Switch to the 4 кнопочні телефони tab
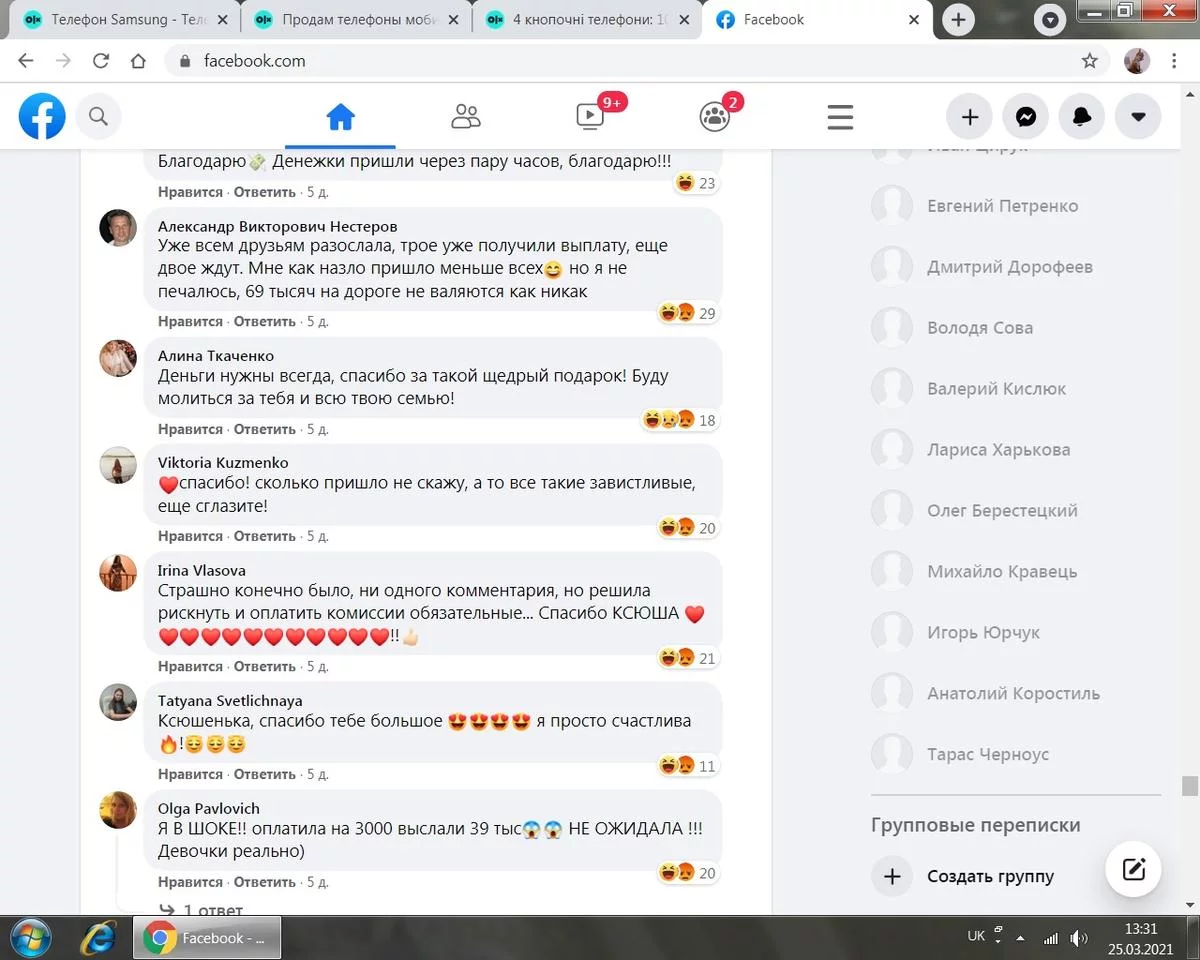1200x960 pixels. point(586,20)
